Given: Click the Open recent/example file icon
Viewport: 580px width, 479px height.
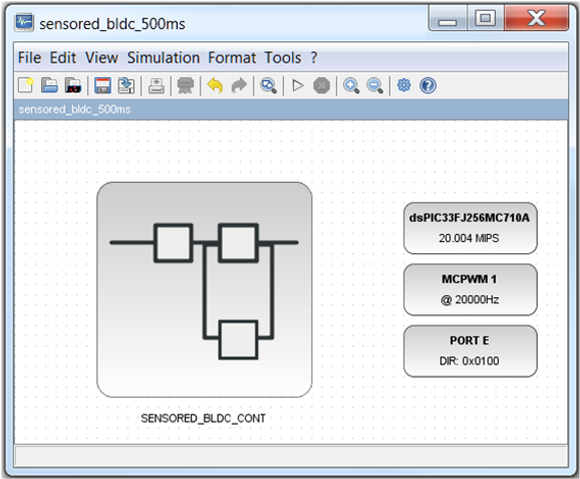Looking at the screenshot, I should pyautogui.click(x=73, y=85).
